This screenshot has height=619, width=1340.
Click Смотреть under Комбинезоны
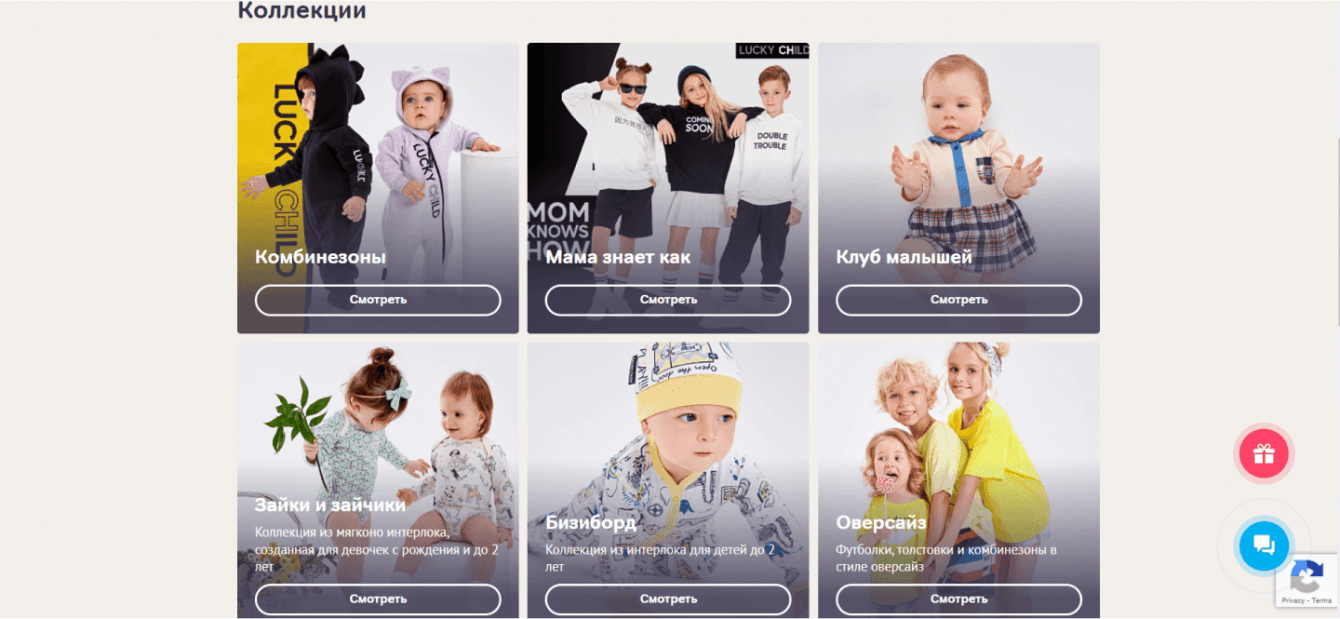378,300
